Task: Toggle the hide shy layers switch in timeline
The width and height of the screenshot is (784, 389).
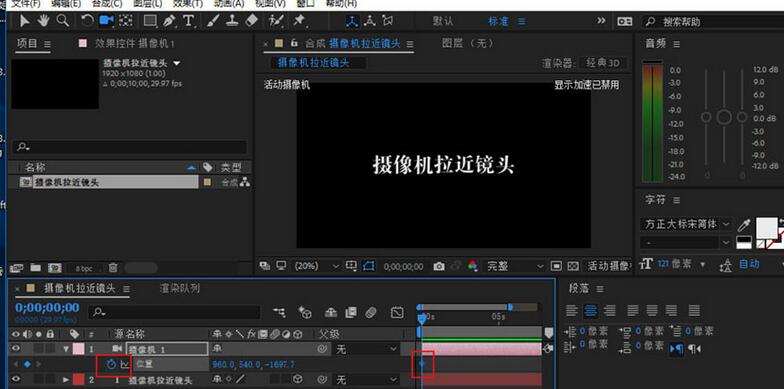Action: click(330, 312)
